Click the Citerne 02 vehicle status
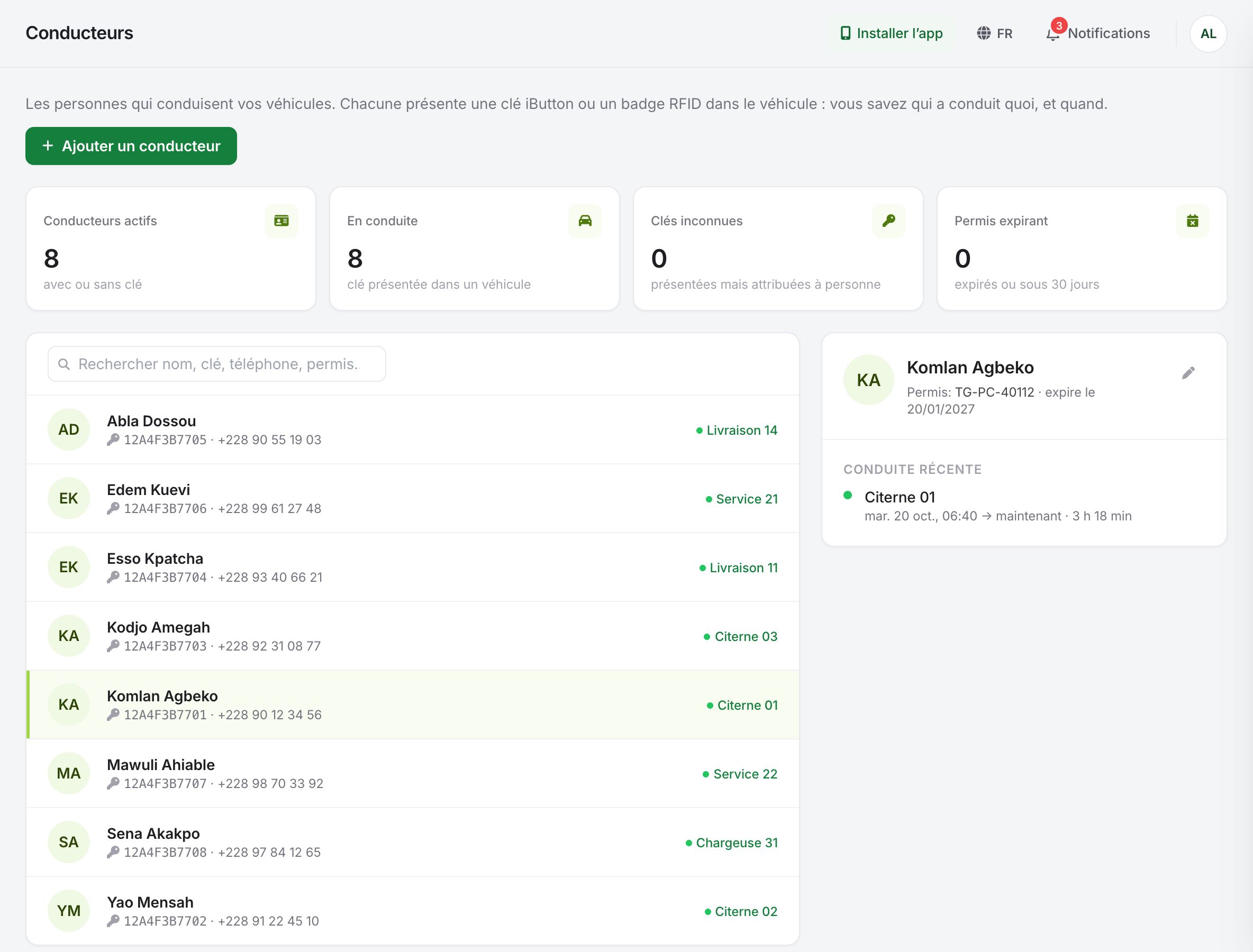This screenshot has width=1253, height=952. click(741, 911)
